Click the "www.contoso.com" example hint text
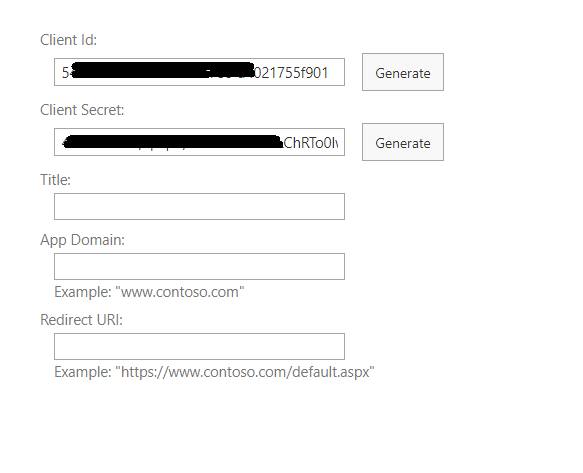This screenshot has width=583, height=473. click(x=180, y=292)
